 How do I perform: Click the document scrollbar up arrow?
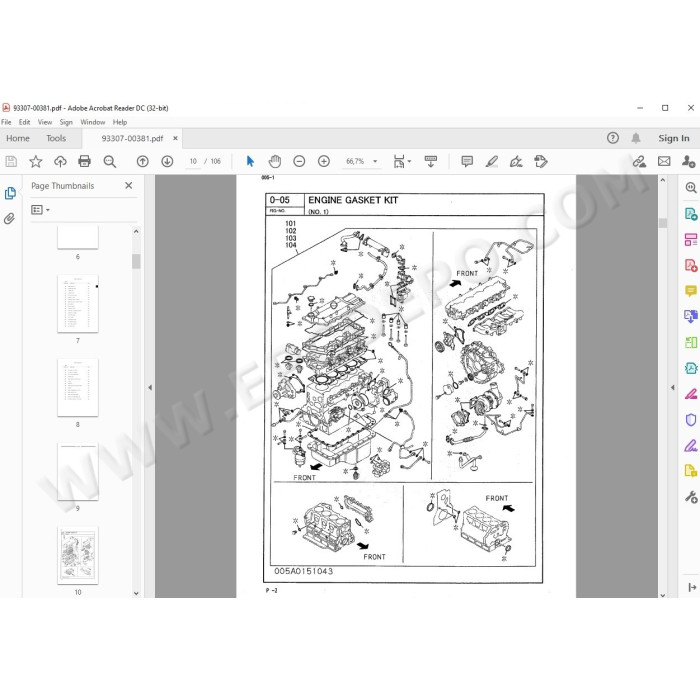662,180
